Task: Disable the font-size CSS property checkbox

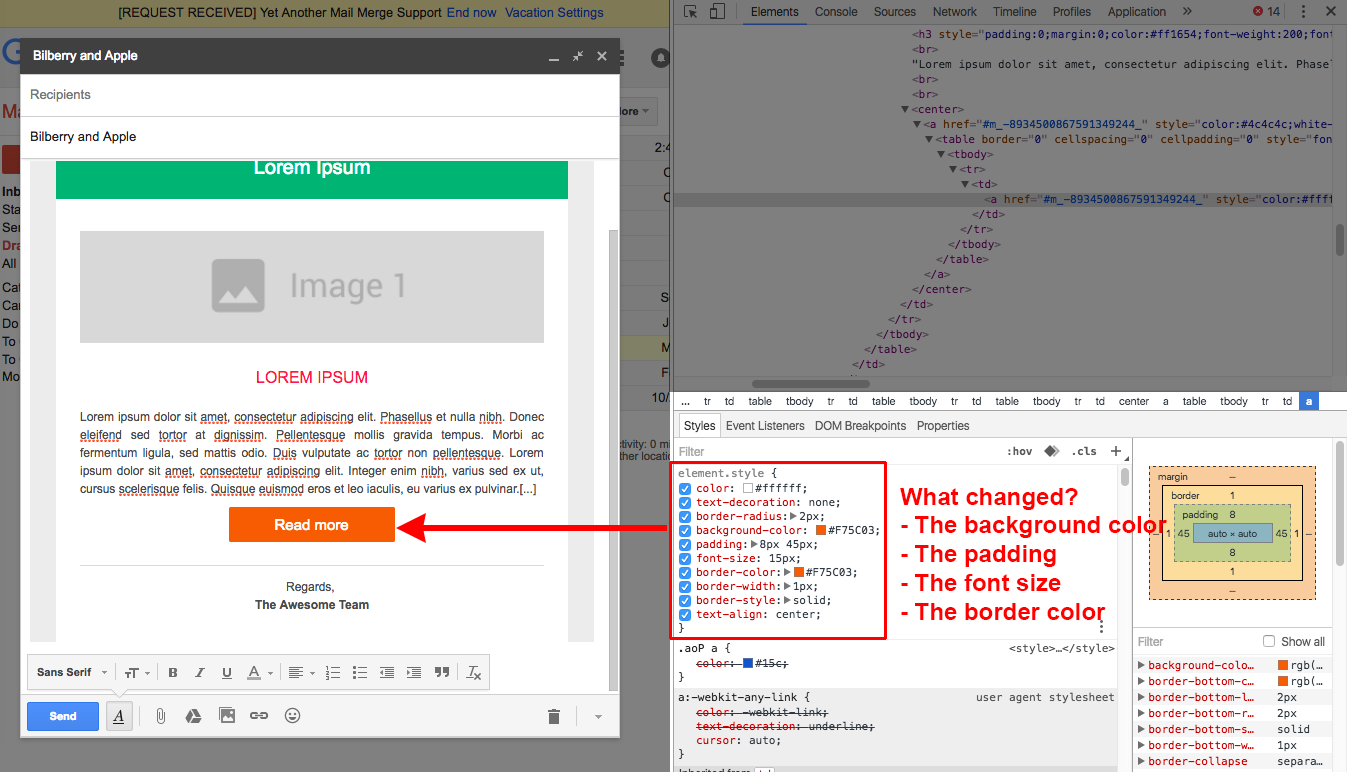Action: (685, 559)
